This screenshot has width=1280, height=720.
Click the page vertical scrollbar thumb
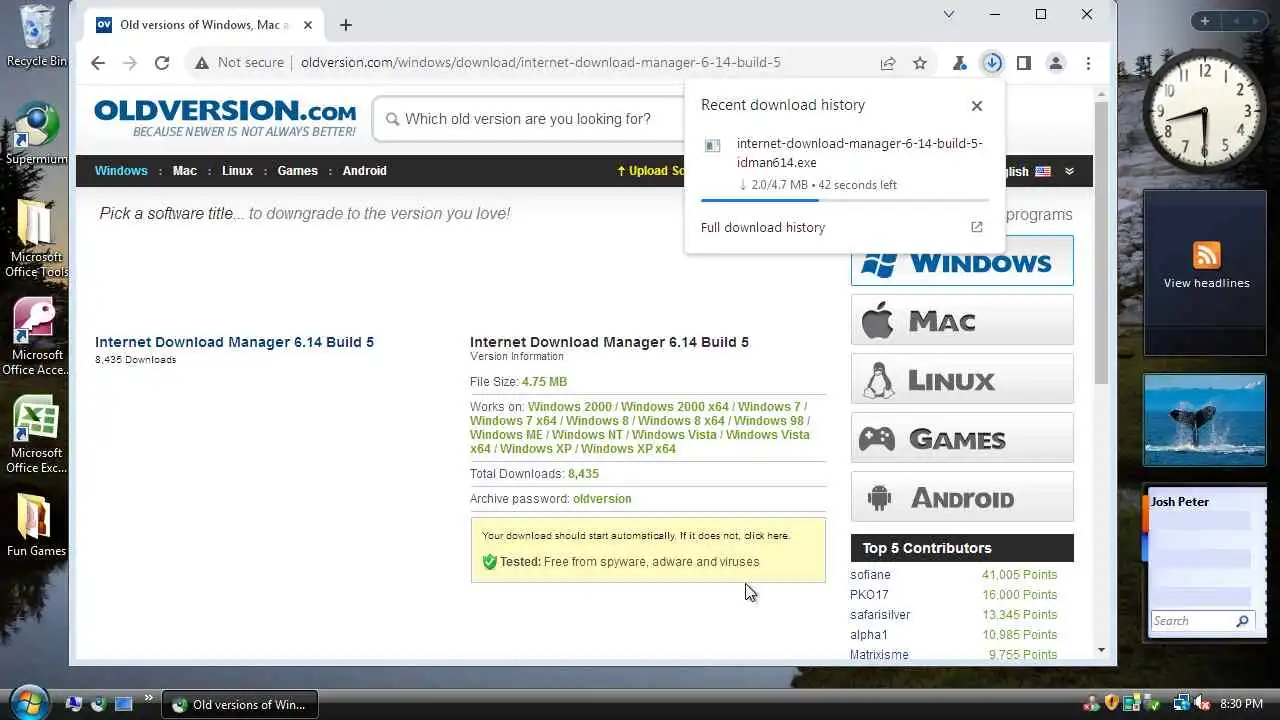[1101, 241]
